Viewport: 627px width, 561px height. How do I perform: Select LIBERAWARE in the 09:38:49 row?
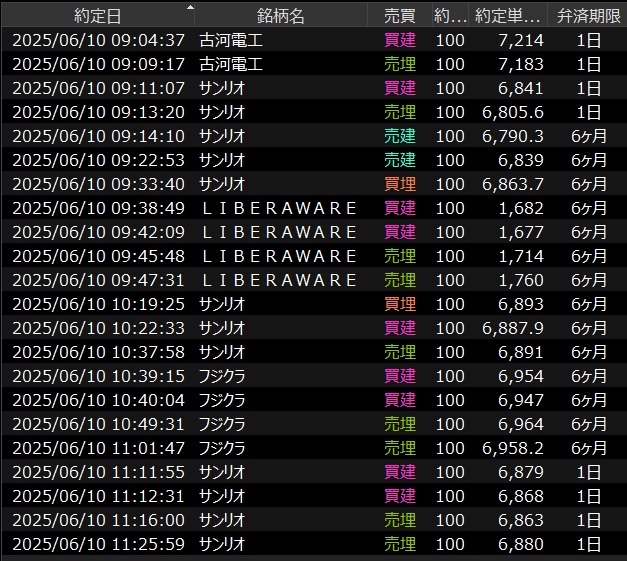(279, 208)
